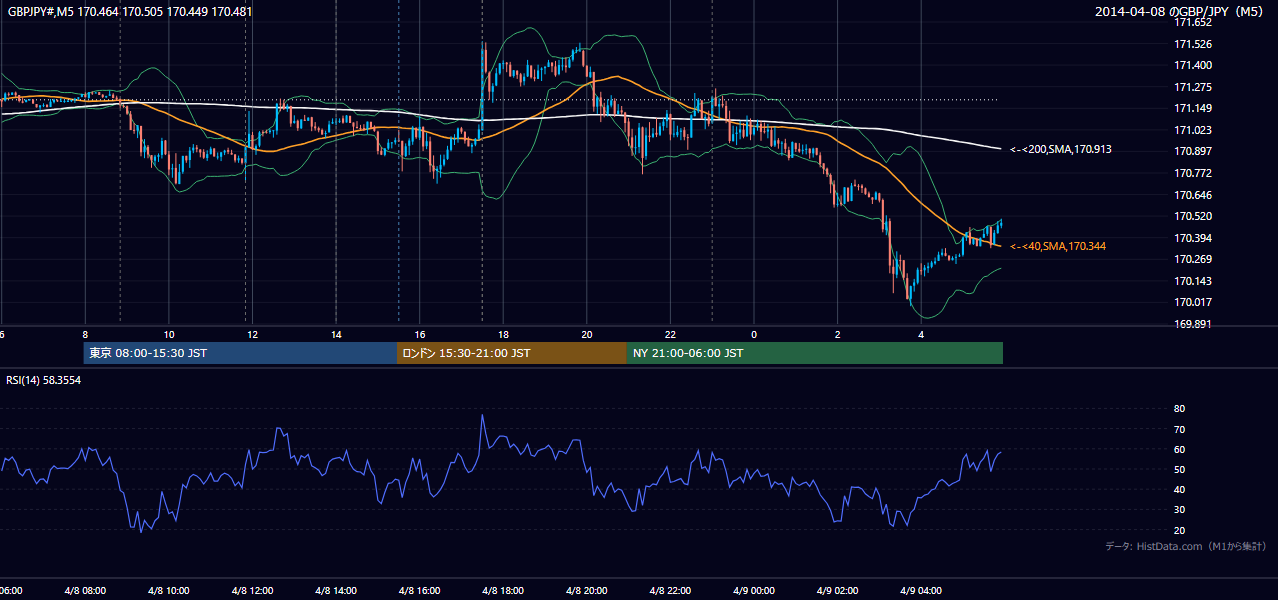Image resolution: width=1278 pixels, height=600 pixels.
Task: Click RSI scale value 20
Action: point(1179,530)
